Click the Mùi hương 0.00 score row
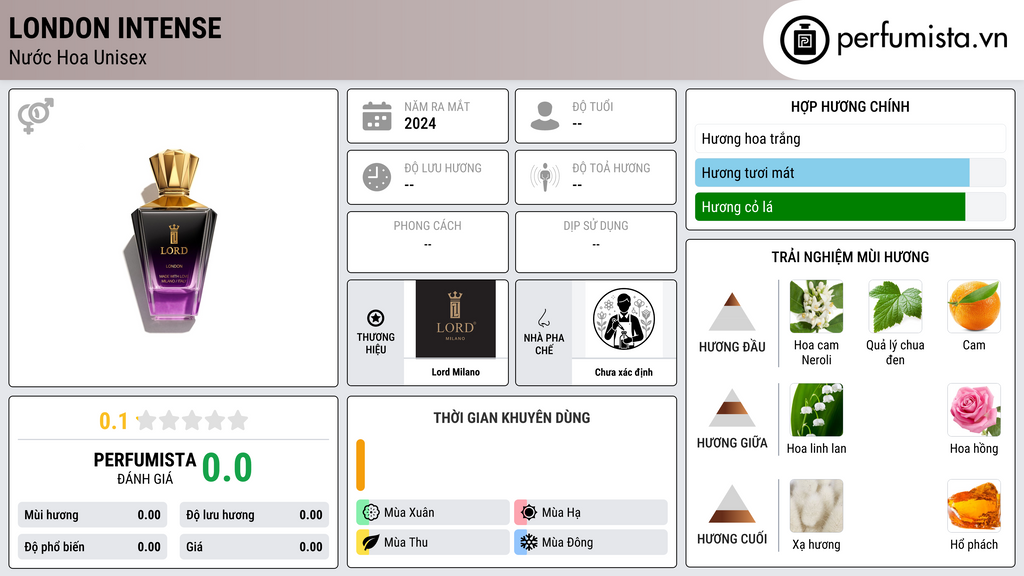 pos(92,515)
